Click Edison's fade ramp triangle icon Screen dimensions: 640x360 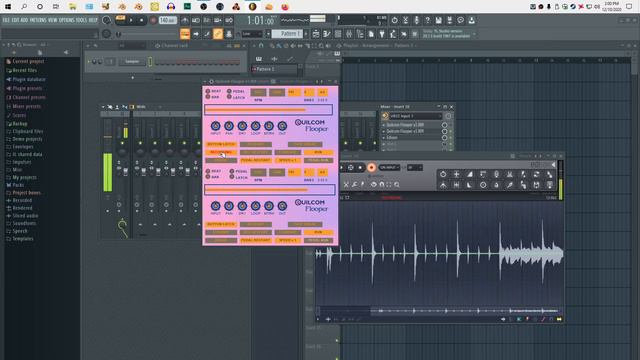click(469, 174)
